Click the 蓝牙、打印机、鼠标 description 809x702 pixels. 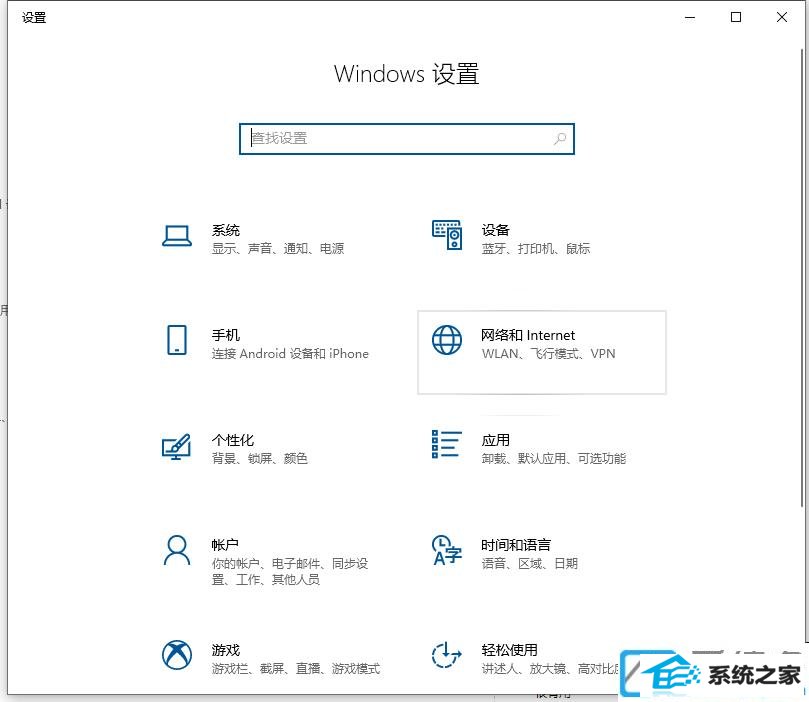(x=536, y=249)
